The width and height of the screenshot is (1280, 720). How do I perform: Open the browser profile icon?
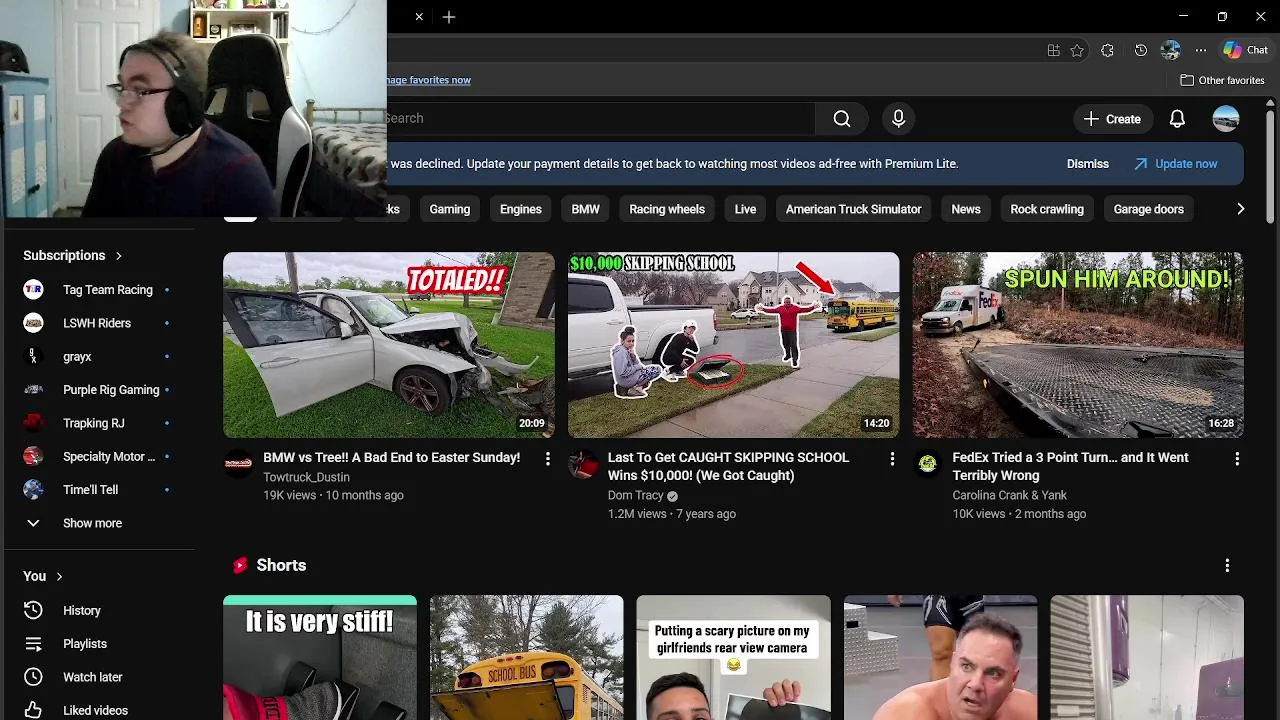click(1171, 50)
